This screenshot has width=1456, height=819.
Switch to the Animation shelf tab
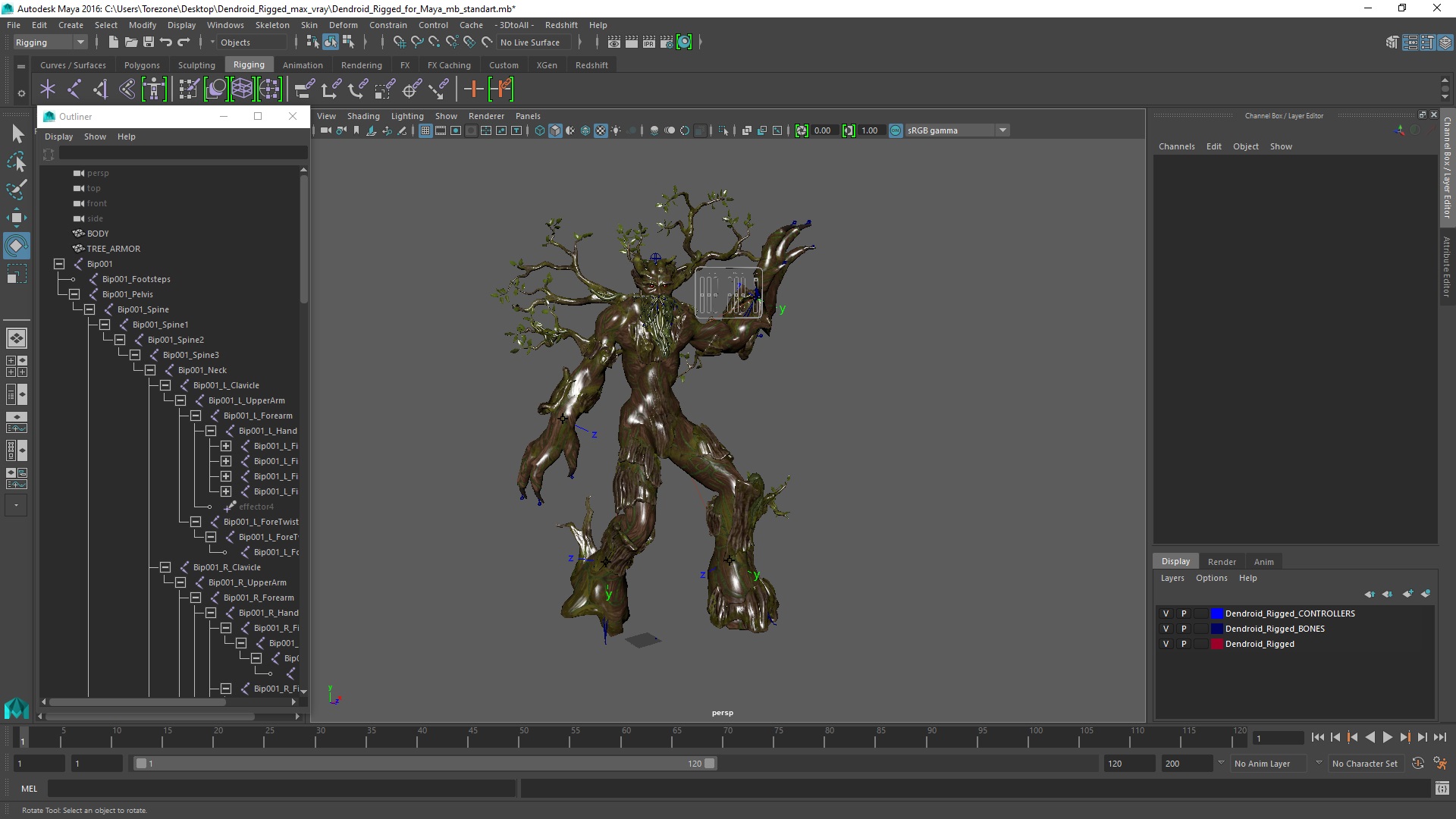click(303, 65)
